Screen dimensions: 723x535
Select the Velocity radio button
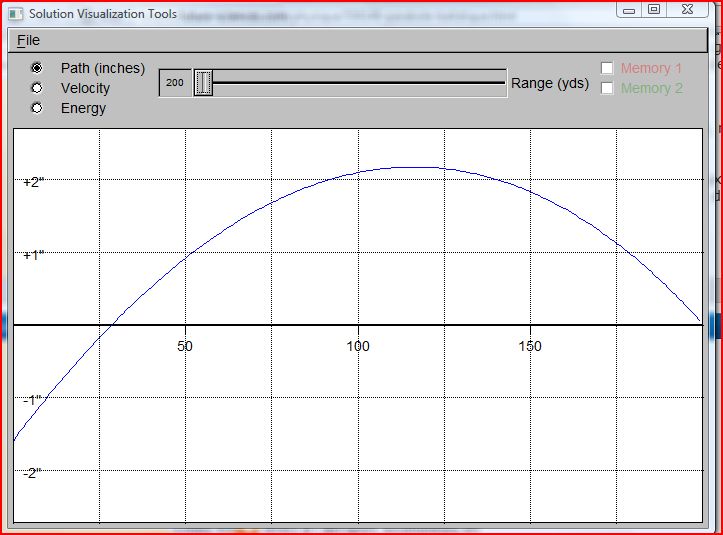click(x=36, y=88)
